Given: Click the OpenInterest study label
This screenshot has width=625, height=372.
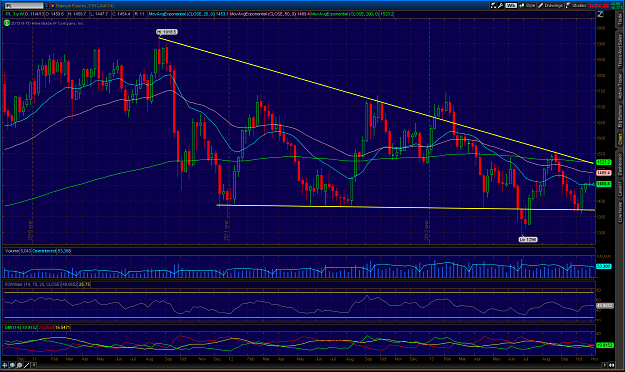Looking at the screenshot, I should 44,251.
